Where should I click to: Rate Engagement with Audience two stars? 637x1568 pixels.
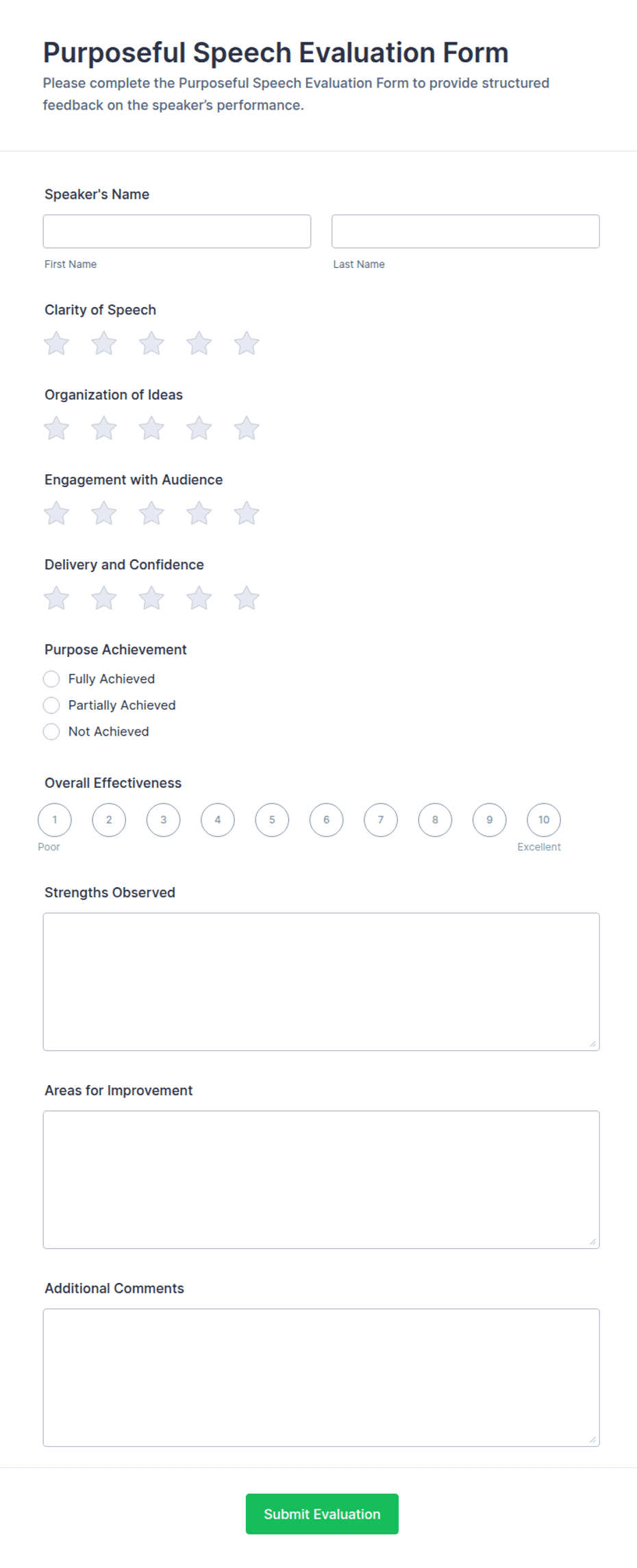click(x=104, y=513)
